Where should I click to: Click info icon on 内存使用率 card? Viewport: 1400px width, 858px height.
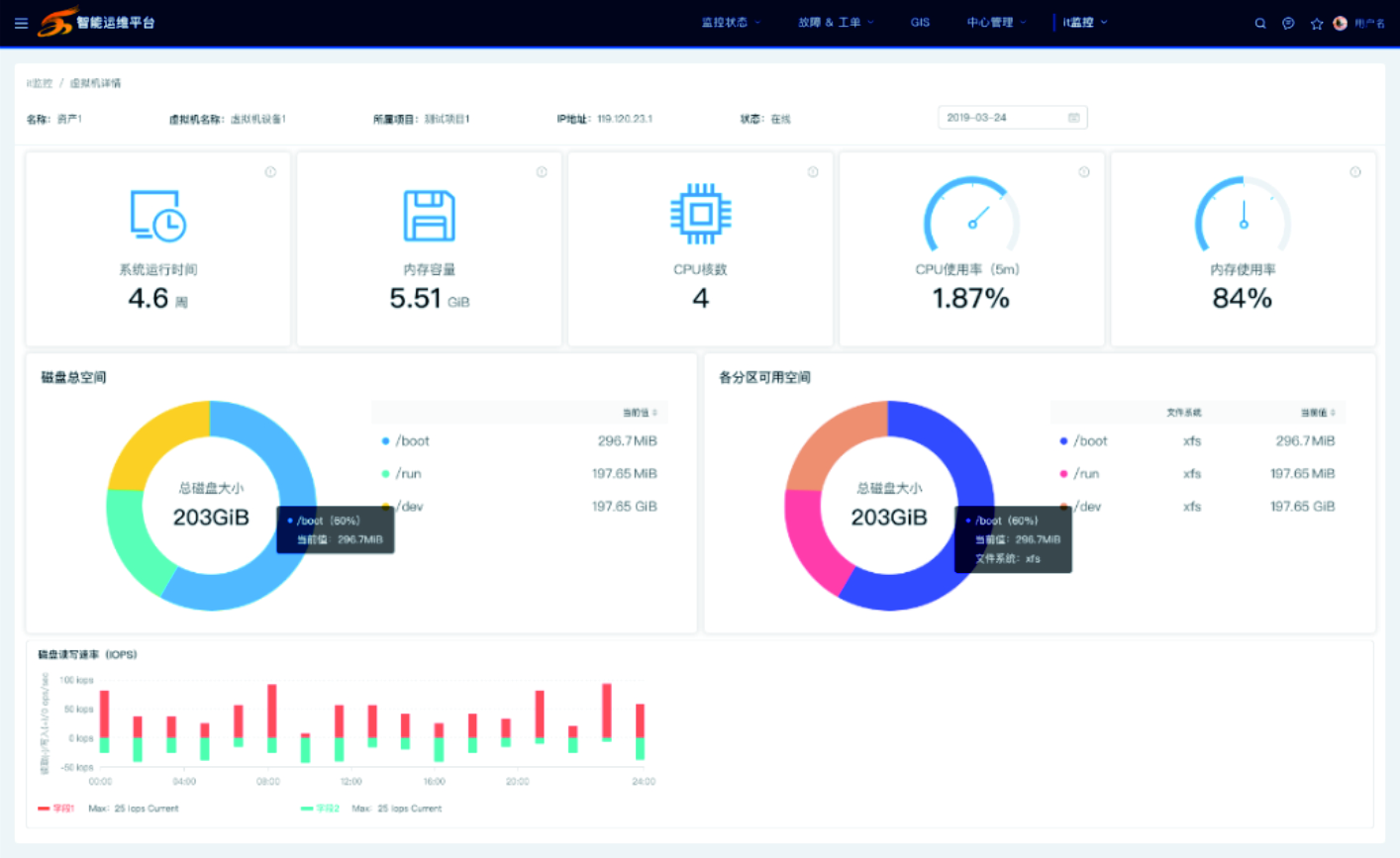pos(1355,172)
